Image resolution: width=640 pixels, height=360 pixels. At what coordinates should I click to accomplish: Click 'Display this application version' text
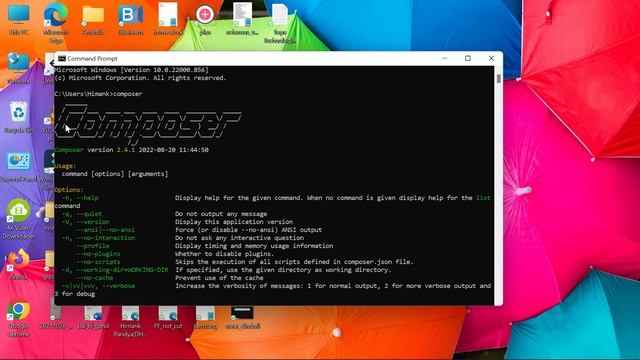pyautogui.click(x=234, y=222)
